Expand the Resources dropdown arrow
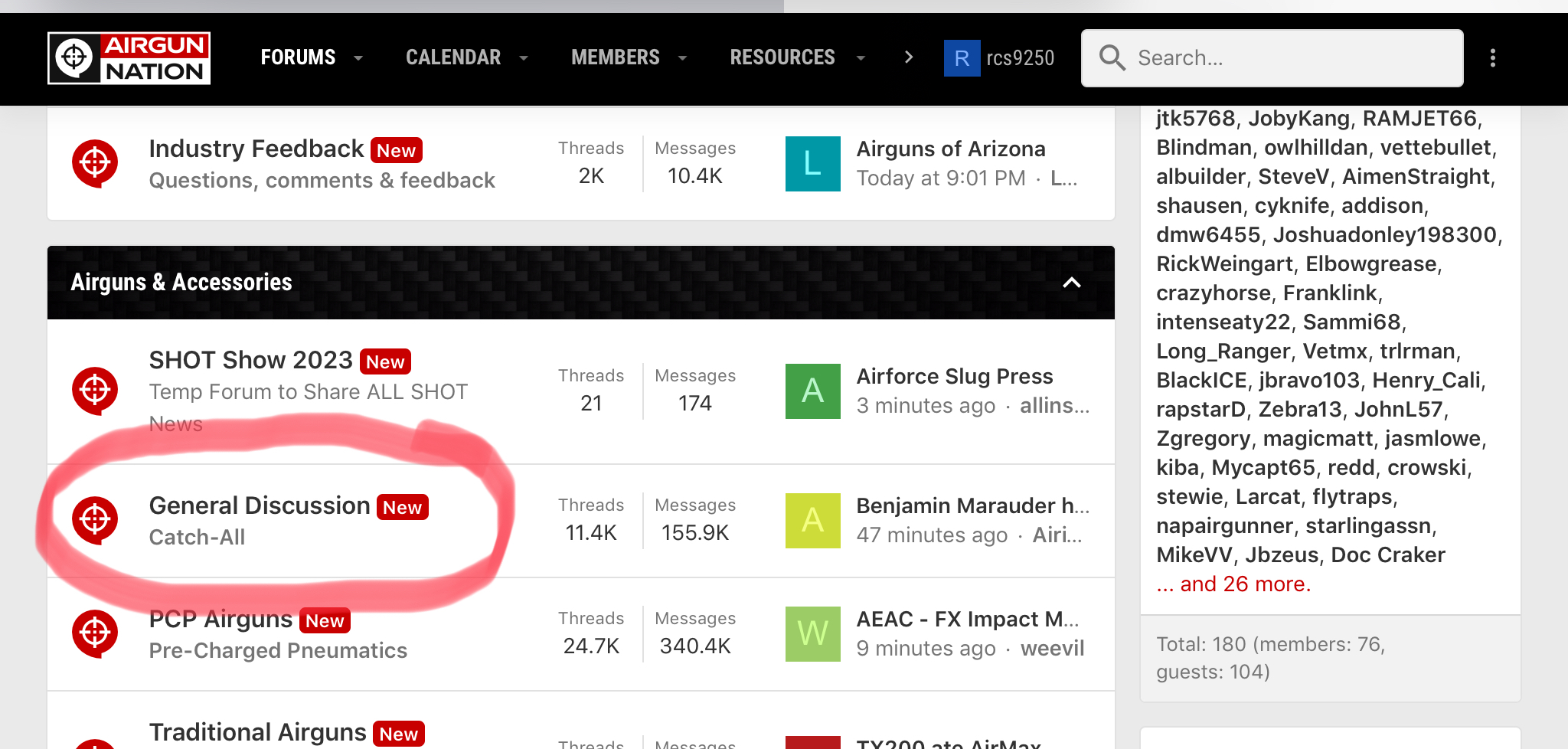The width and height of the screenshot is (1568, 749). tap(861, 58)
